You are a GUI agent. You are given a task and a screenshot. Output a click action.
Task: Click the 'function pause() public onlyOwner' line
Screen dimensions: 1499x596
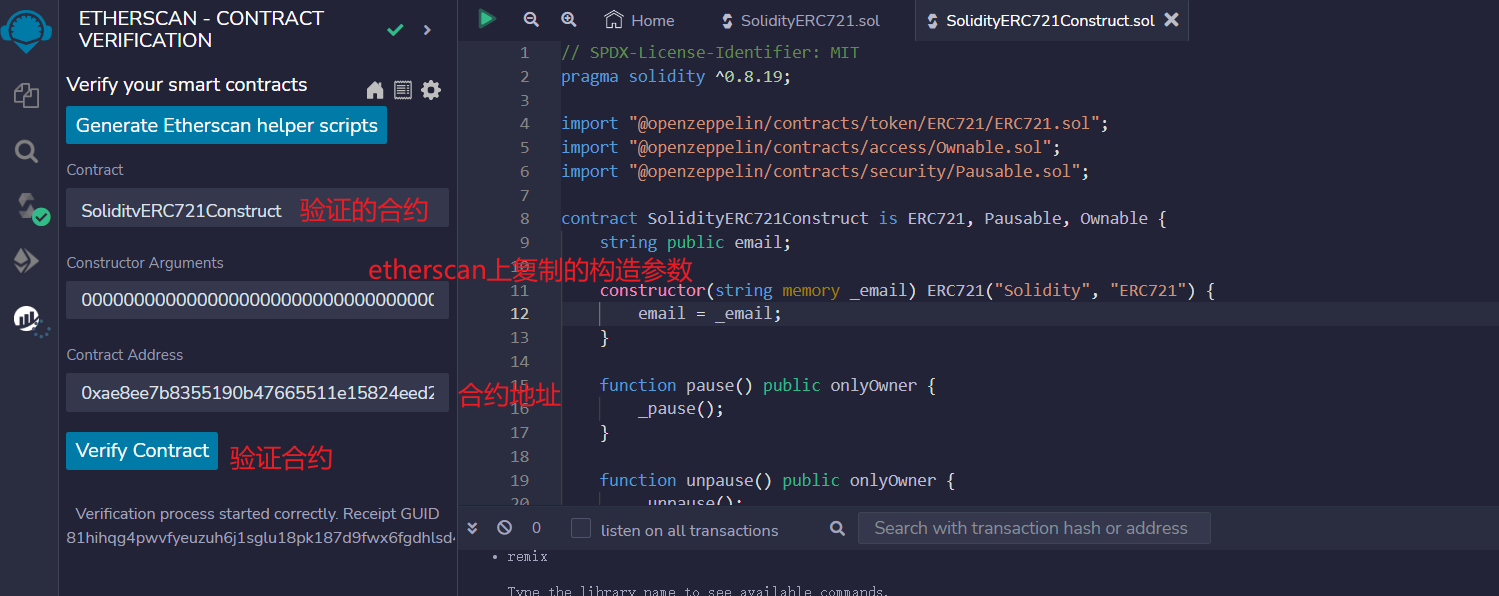click(767, 385)
